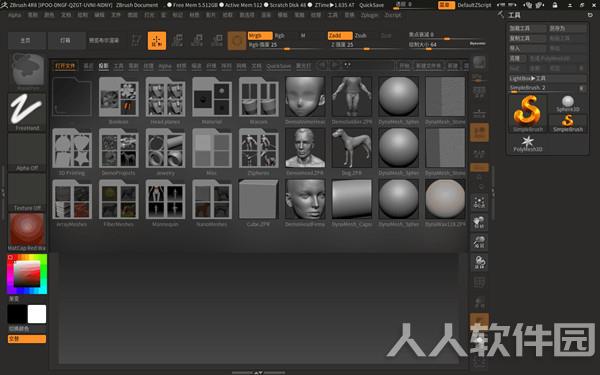Select the black secondary color swatch

point(17,314)
